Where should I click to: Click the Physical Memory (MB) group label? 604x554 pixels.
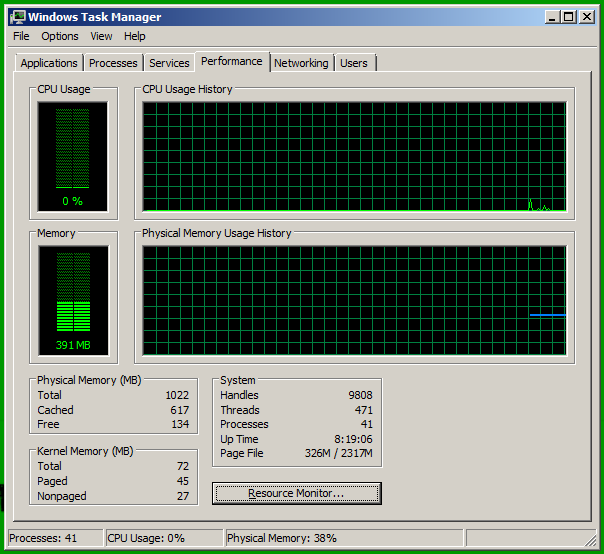[x=89, y=380]
